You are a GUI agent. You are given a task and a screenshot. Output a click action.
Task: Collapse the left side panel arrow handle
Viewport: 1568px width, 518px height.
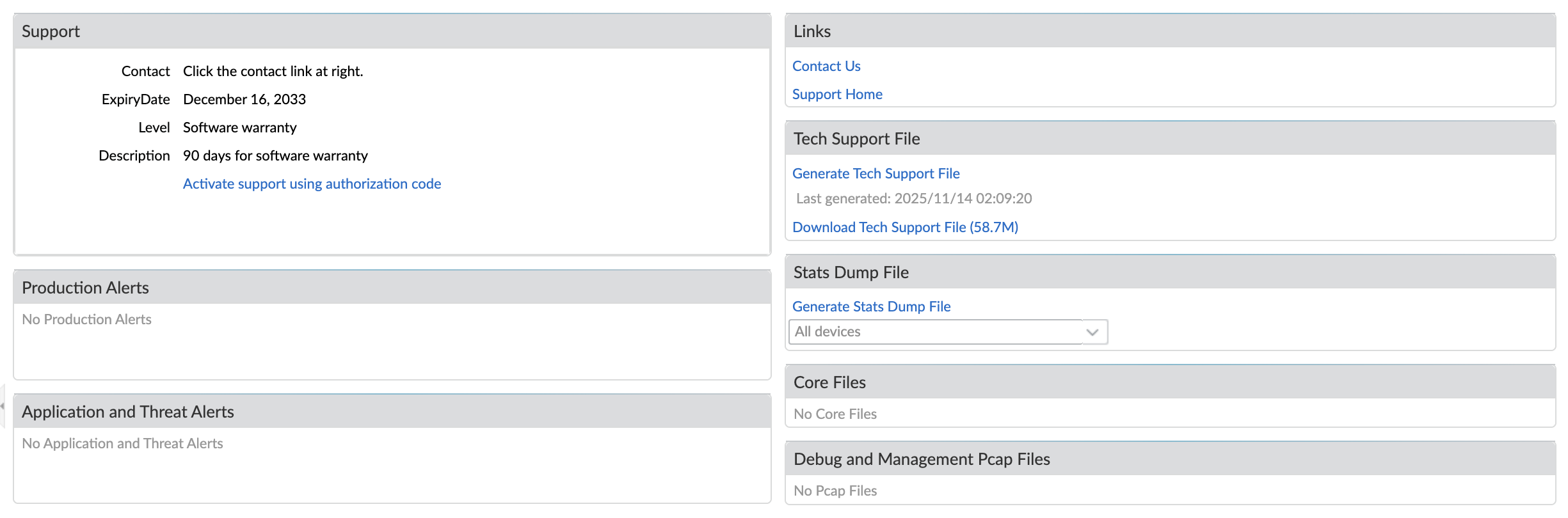pyautogui.click(x=3, y=406)
